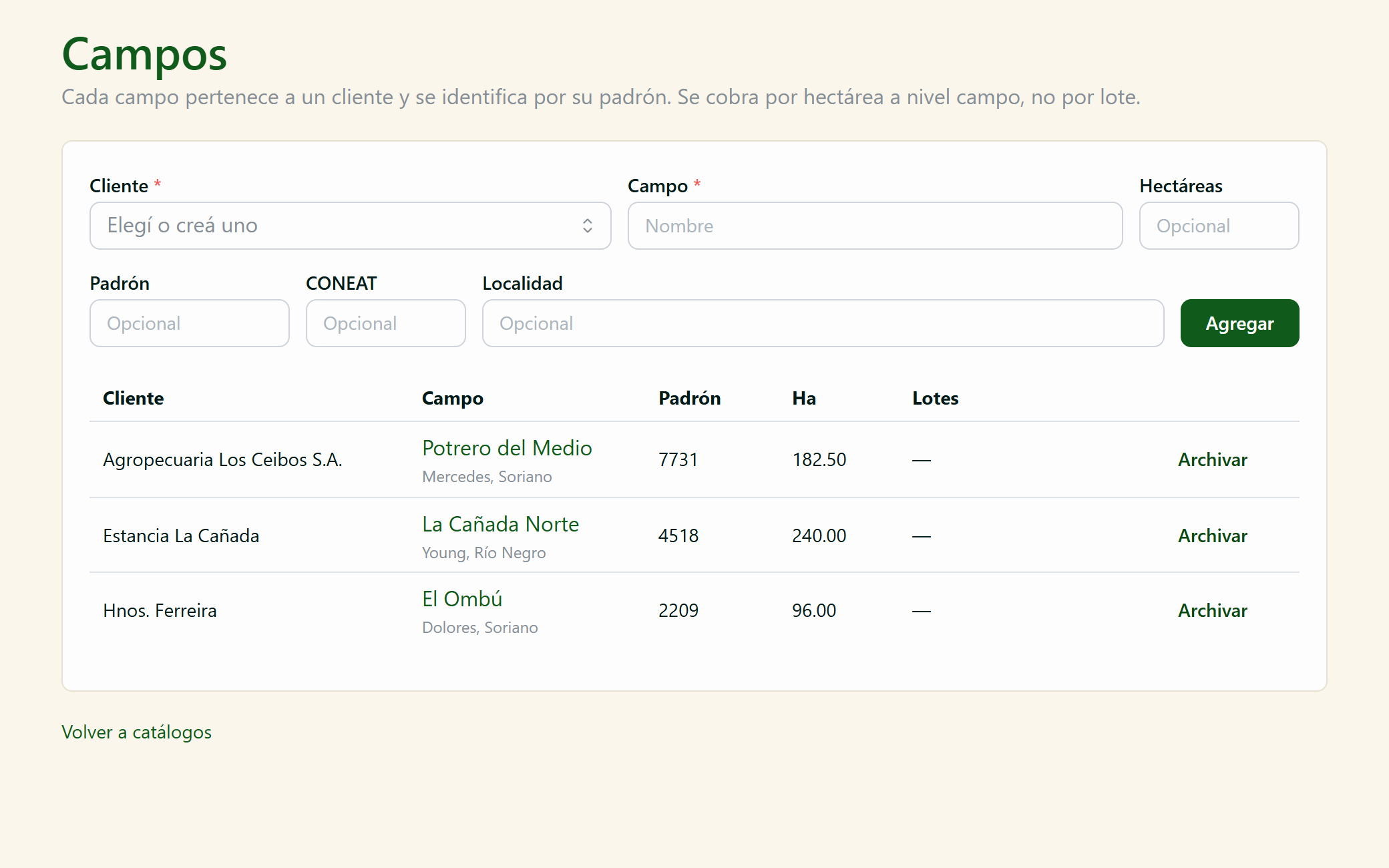Click the Cliente column header in table
Image resolution: width=1389 pixels, height=868 pixels.
click(133, 399)
